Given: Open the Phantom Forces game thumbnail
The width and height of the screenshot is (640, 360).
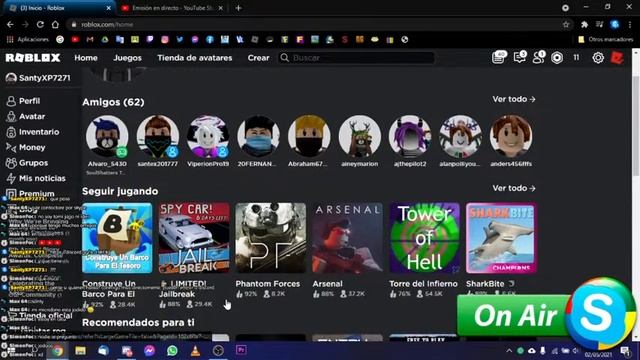Looking at the screenshot, I should point(271,238).
